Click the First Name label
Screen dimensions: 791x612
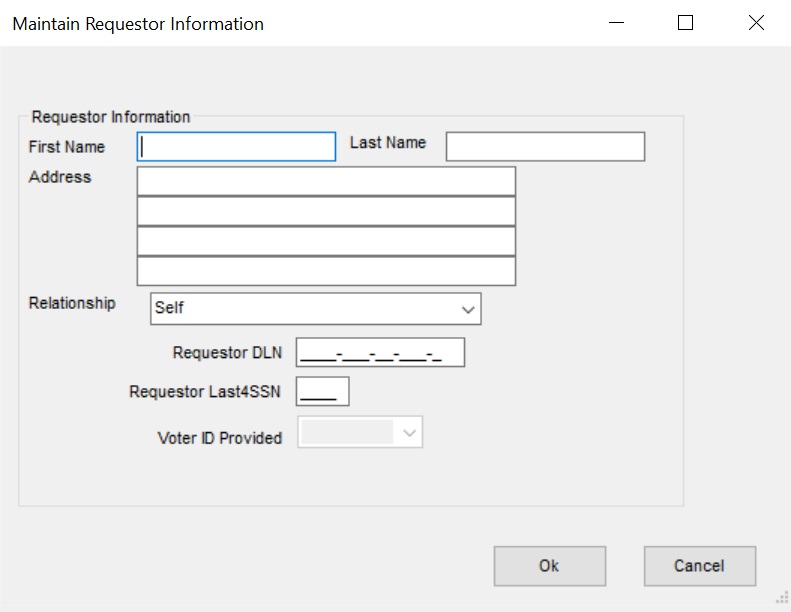[67, 147]
